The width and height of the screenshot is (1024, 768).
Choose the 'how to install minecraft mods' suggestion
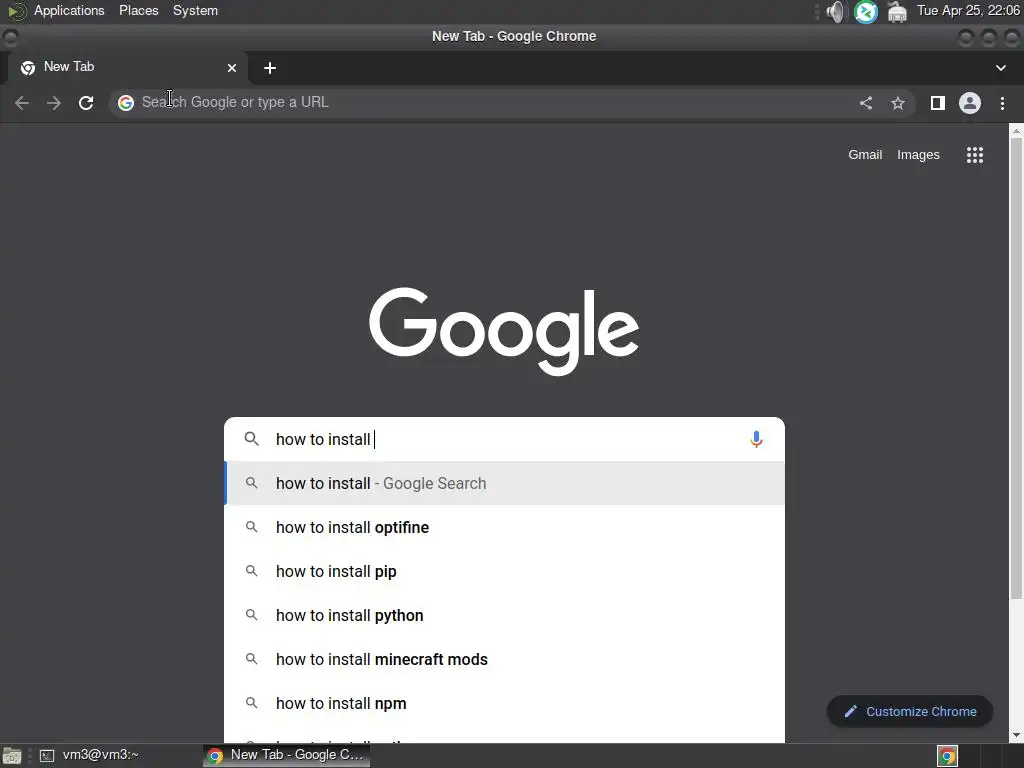(505, 659)
